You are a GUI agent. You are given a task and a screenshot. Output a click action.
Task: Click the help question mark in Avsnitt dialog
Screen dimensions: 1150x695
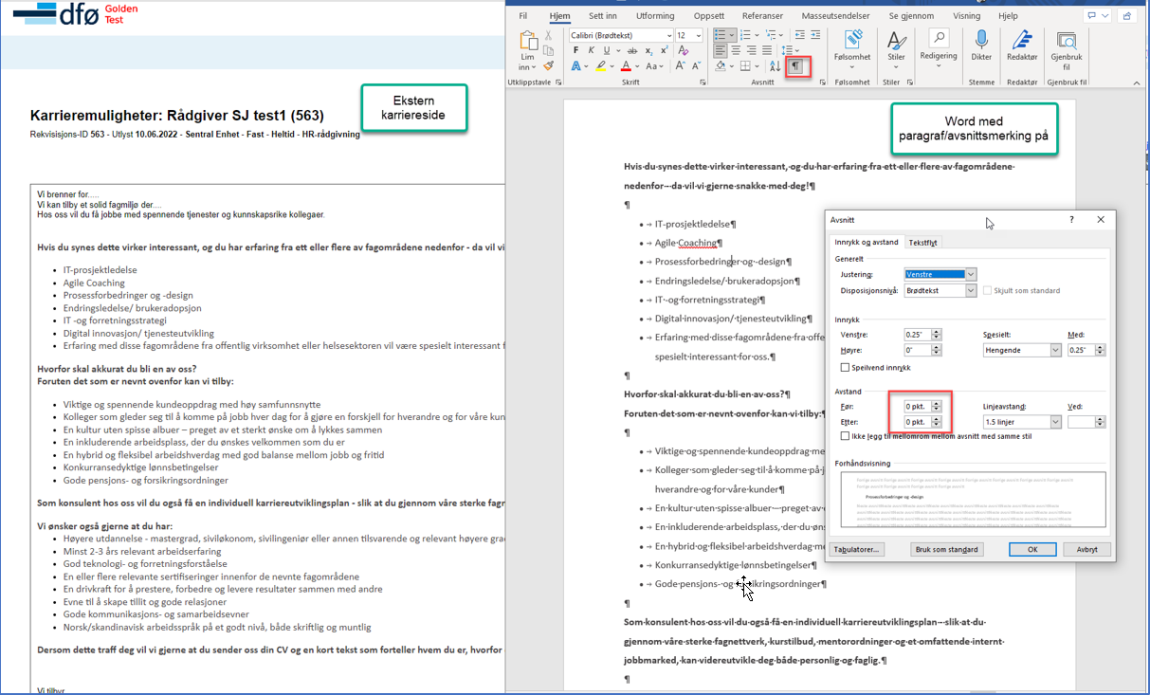pos(1072,219)
